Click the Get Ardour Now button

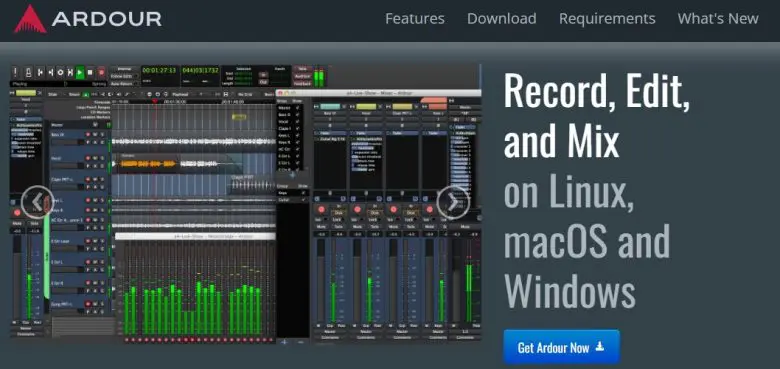[562, 347]
